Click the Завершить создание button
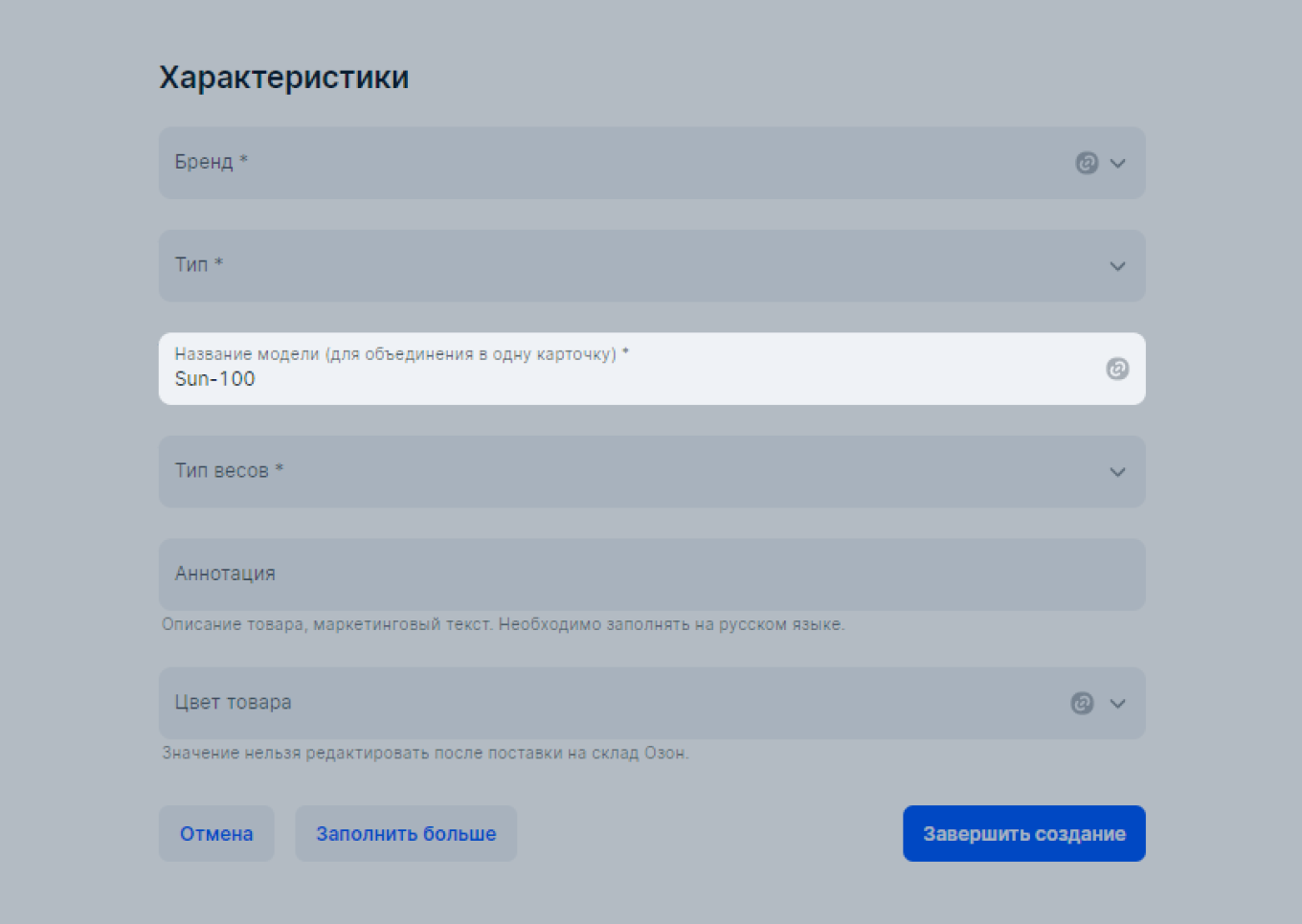 click(1023, 833)
